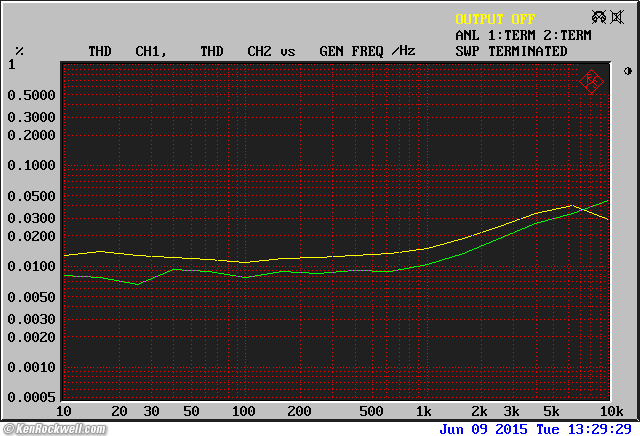Click the 1k mark on frequency axis
Image resolution: width=640 pixels, height=436 pixels.
[424, 412]
